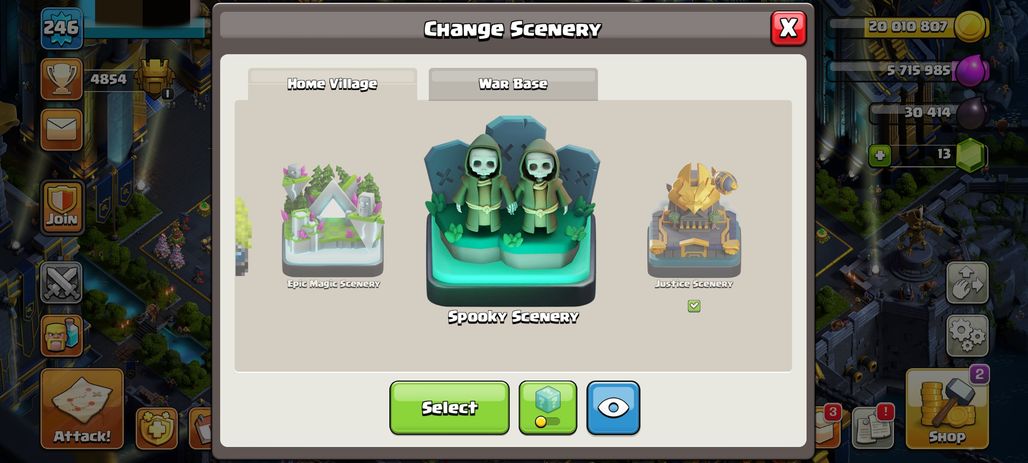Close the Change Scenery dialog

(788, 28)
